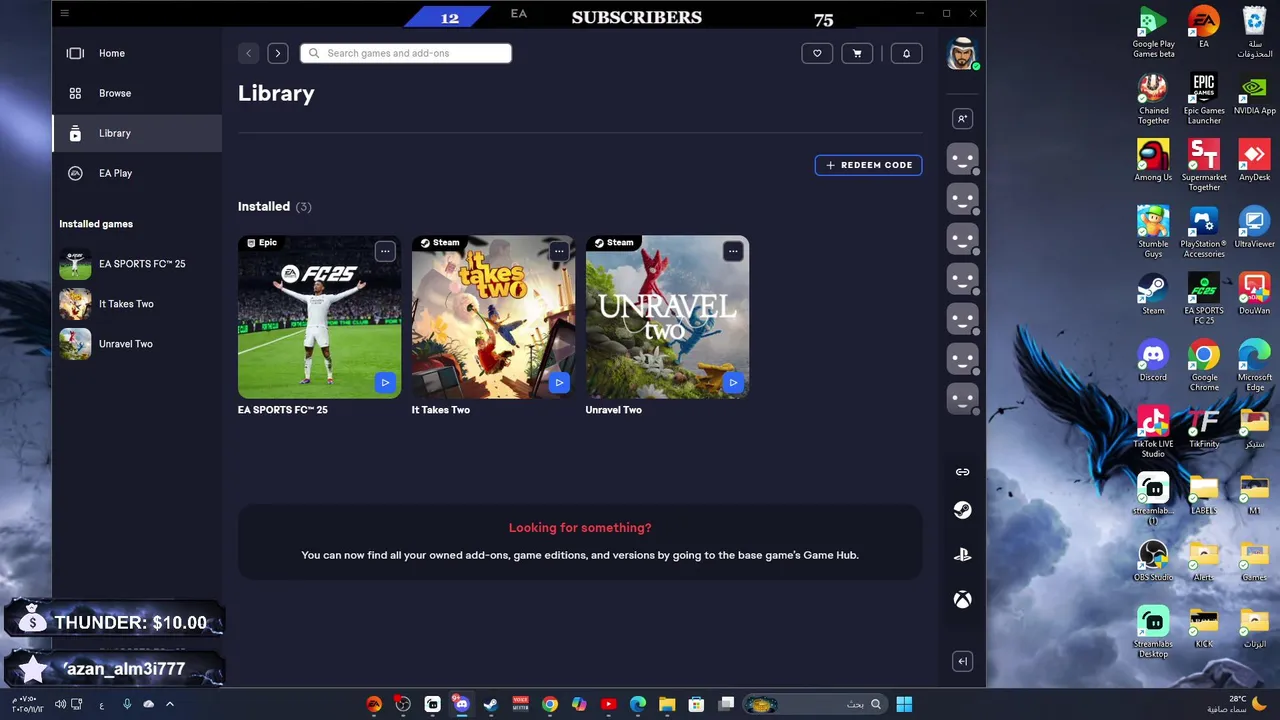Screen dimensions: 1280x720
Task: Select the Among Us desktop icon
Action: [x=1153, y=161]
